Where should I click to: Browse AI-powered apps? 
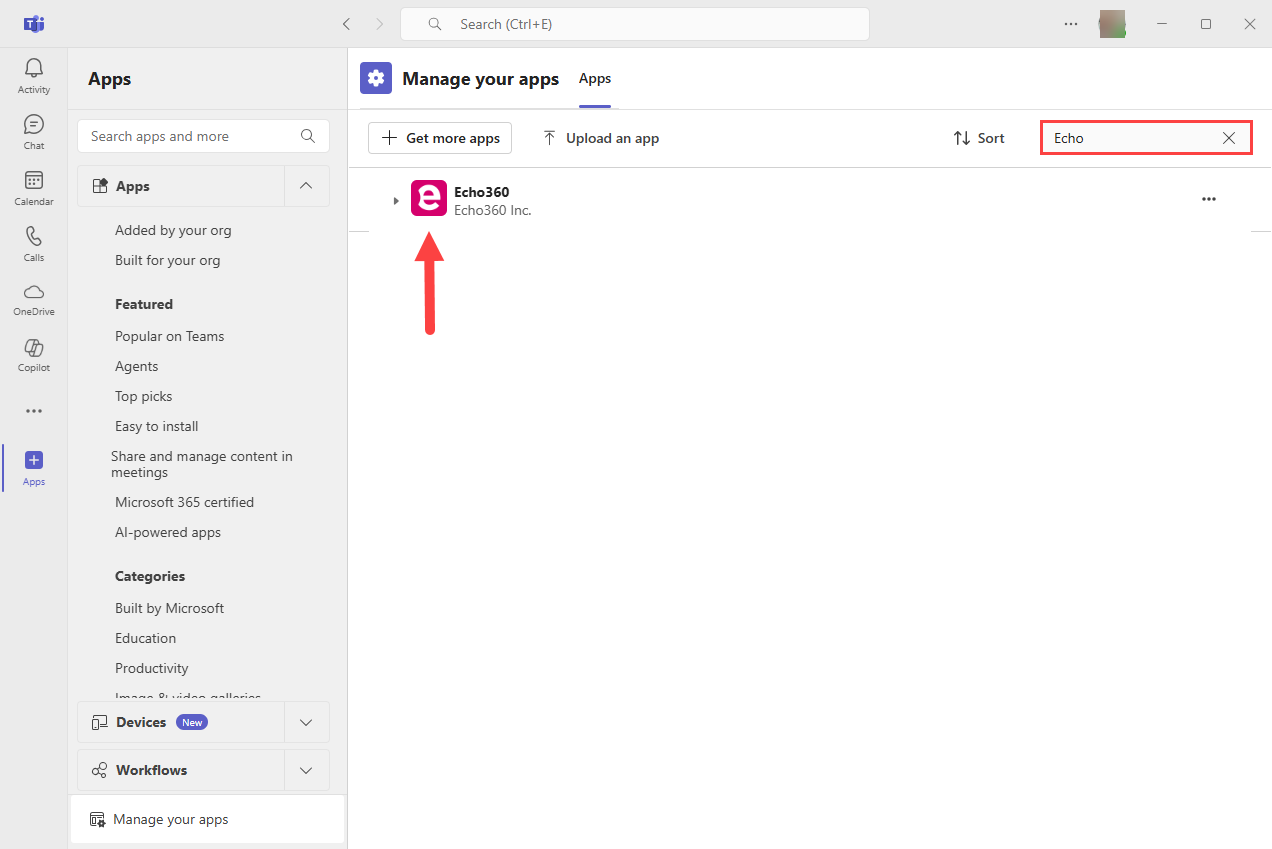[168, 532]
